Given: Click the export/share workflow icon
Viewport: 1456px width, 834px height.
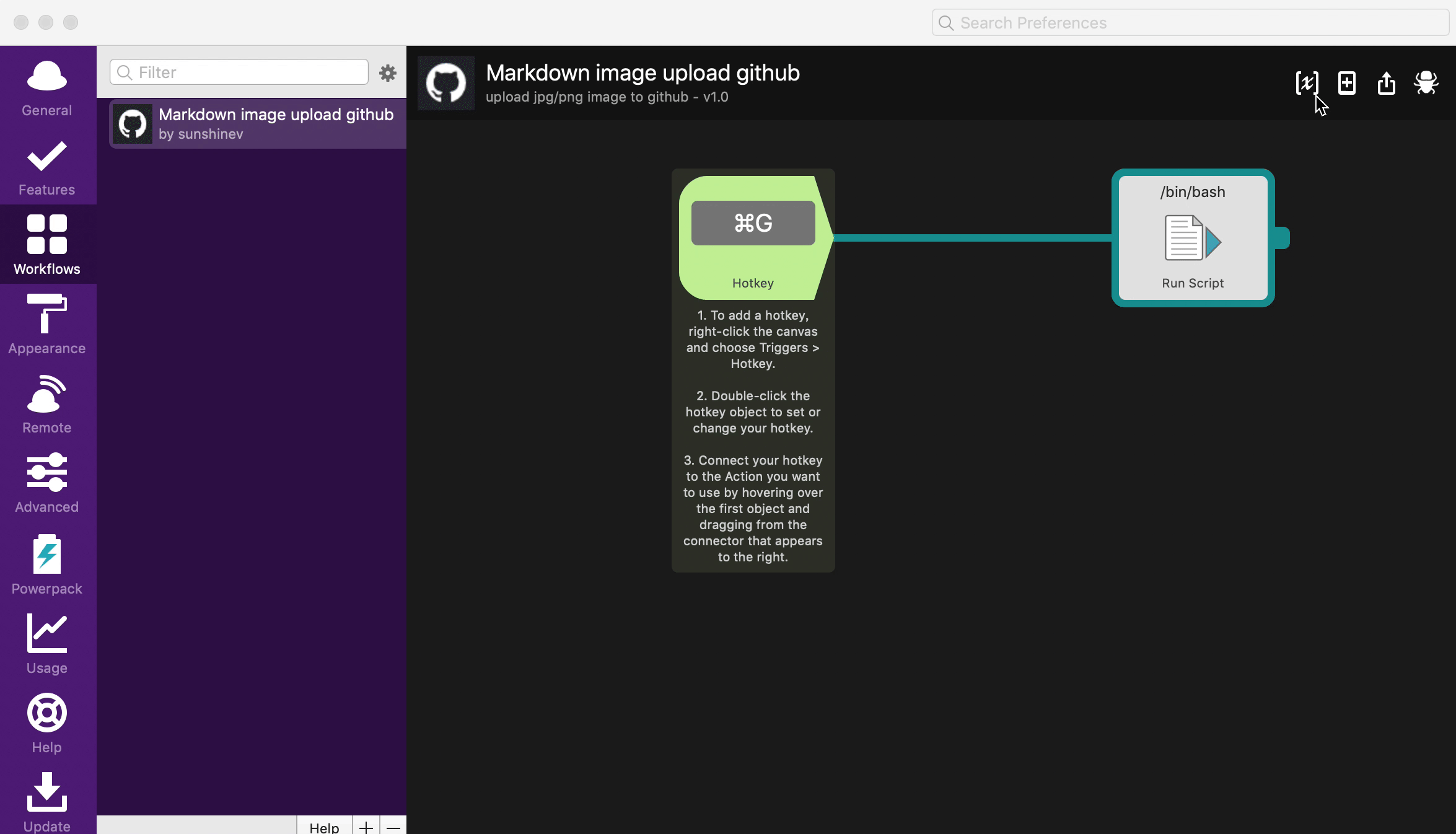Looking at the screenshot, I should pyautogui.click(x=1386, y=82).
